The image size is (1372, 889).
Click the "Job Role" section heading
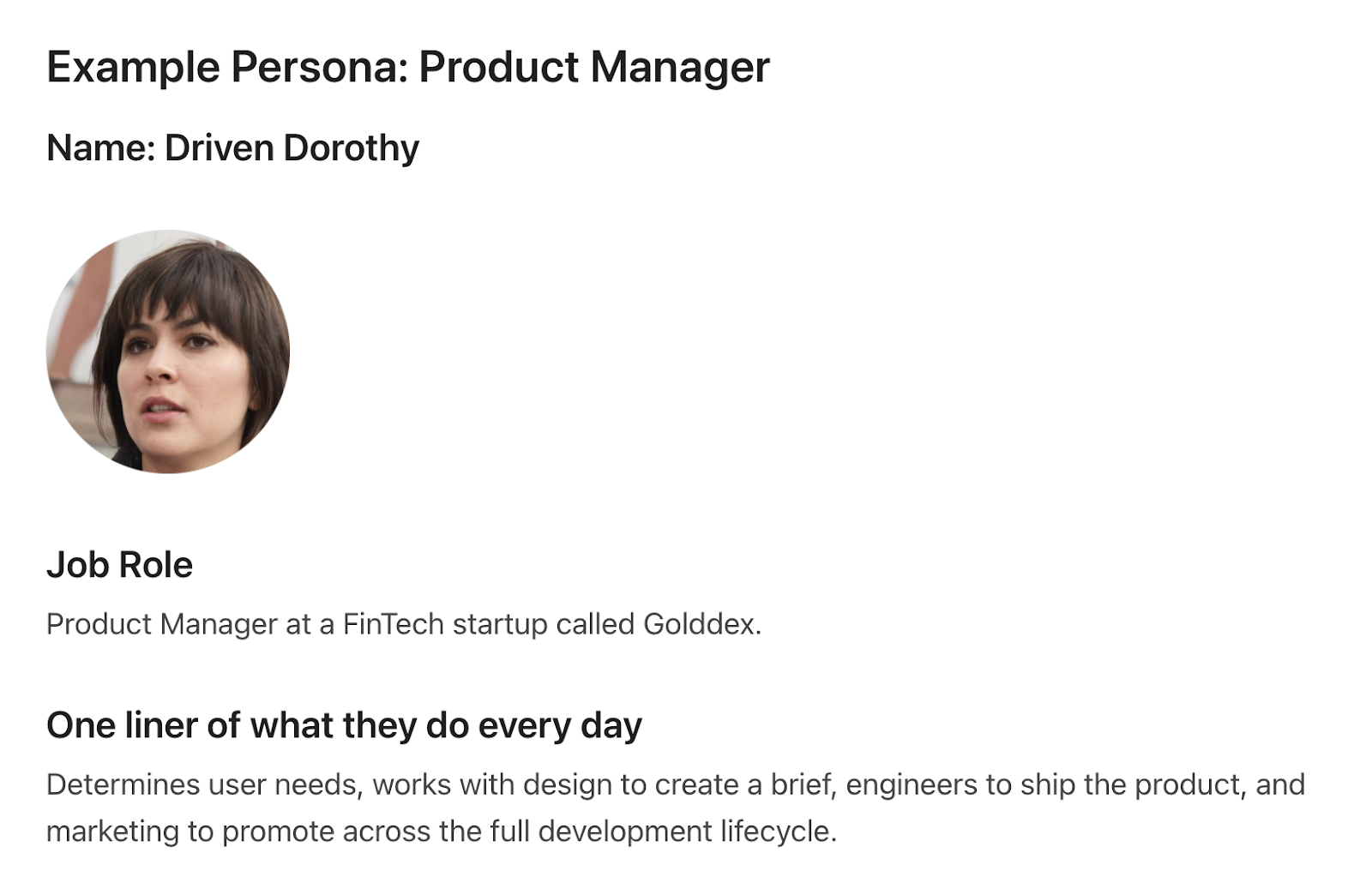point(119,565)
